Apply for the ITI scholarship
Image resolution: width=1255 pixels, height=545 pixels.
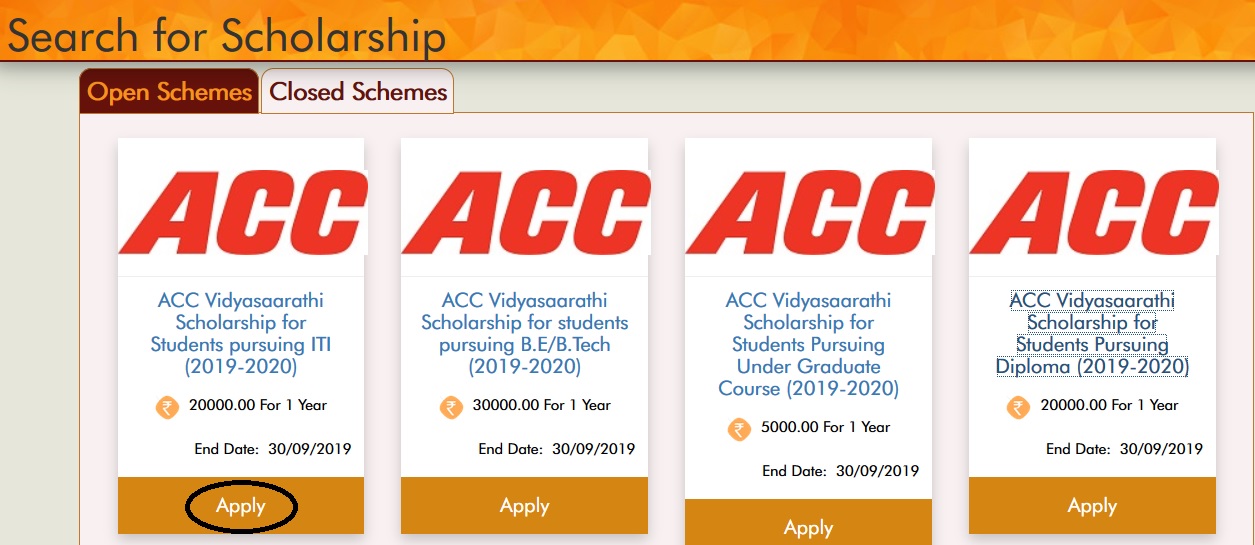(241, 506)
